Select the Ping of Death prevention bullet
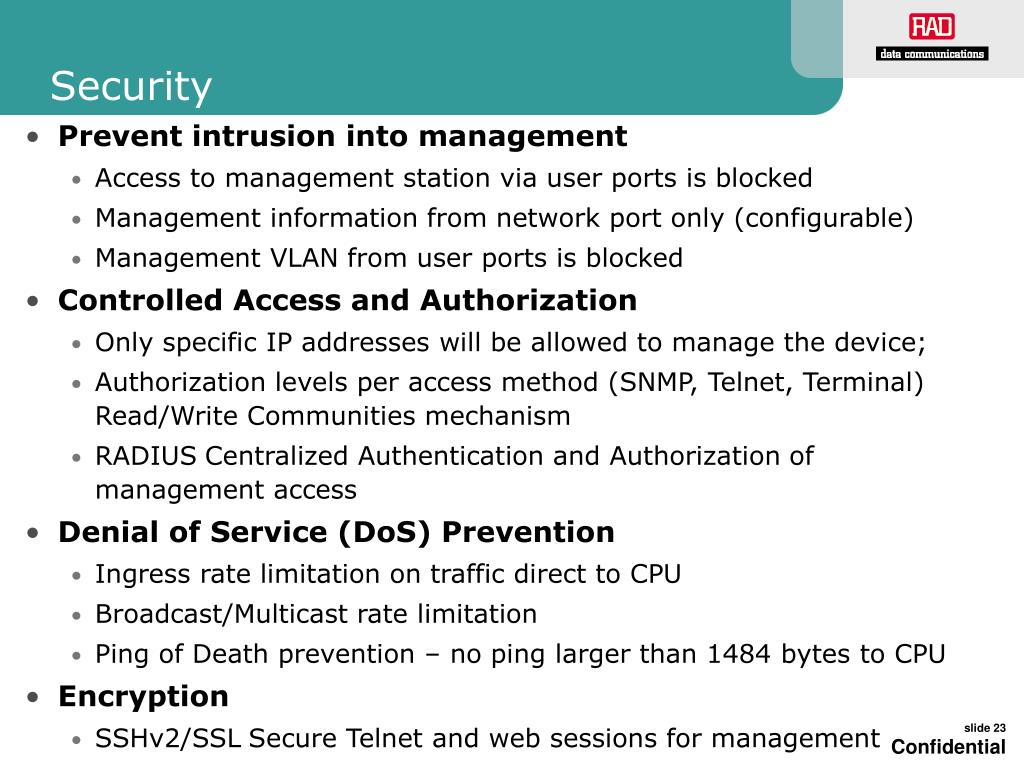The width and height of the screenshot is (1024, 768). pos(520,654)
